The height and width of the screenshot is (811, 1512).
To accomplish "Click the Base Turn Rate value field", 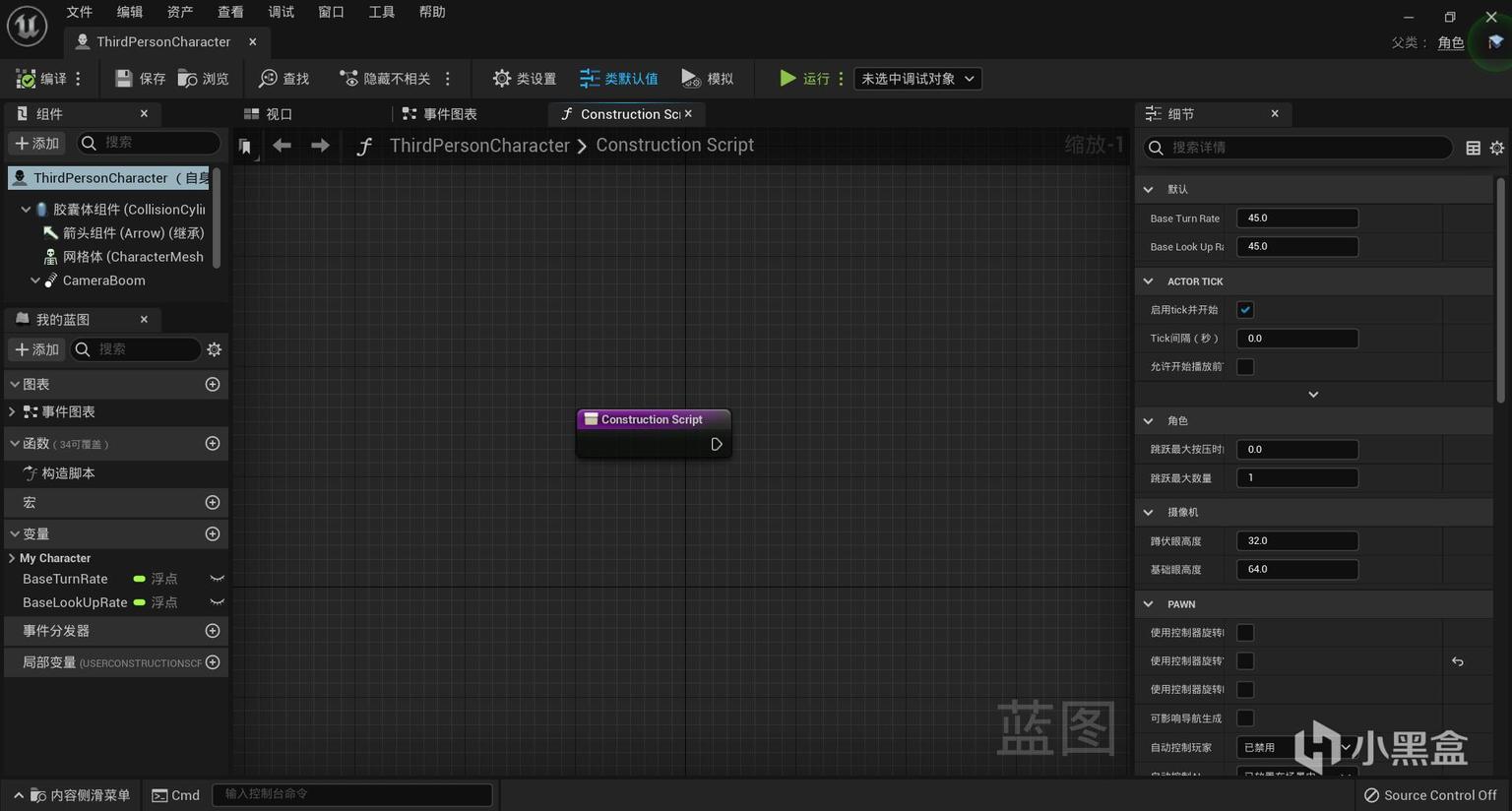I will pyautogui.click(x=1296, y=218).
